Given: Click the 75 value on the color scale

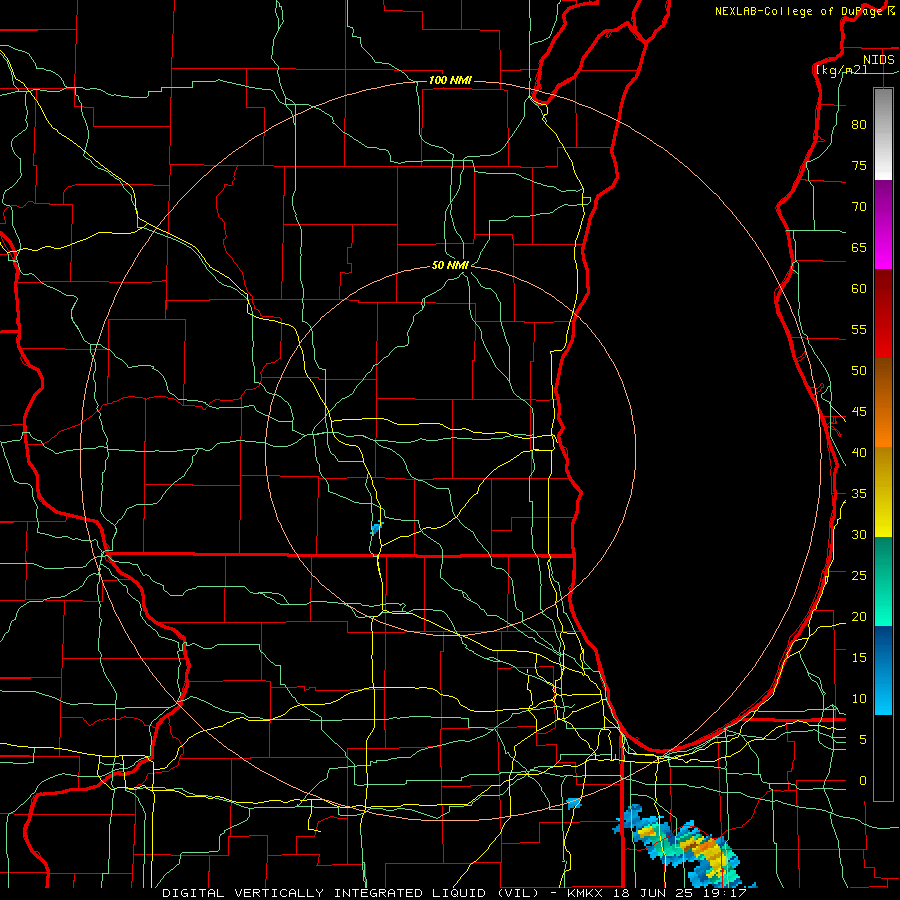Looking at the screenshot, I should point(859,166).
